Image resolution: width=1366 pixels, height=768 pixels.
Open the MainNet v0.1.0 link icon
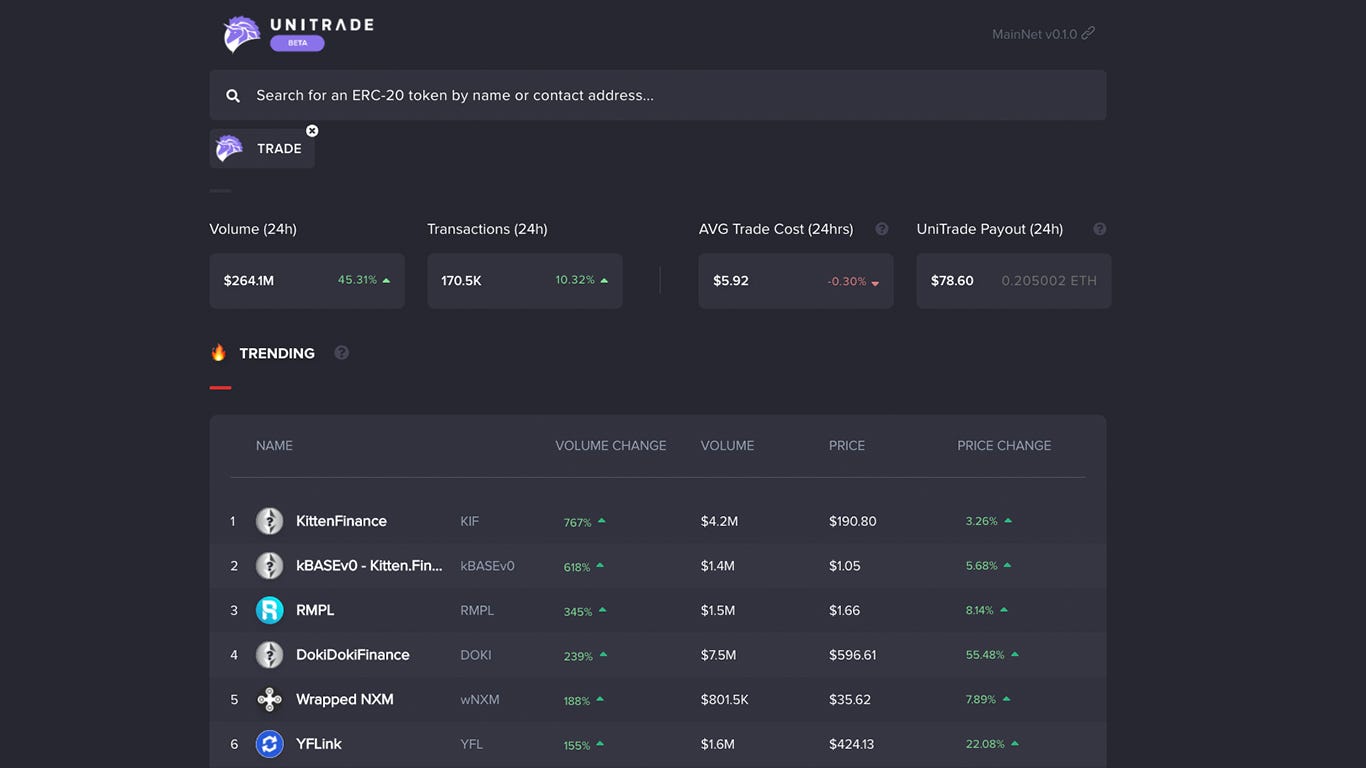coord(1088,33)
